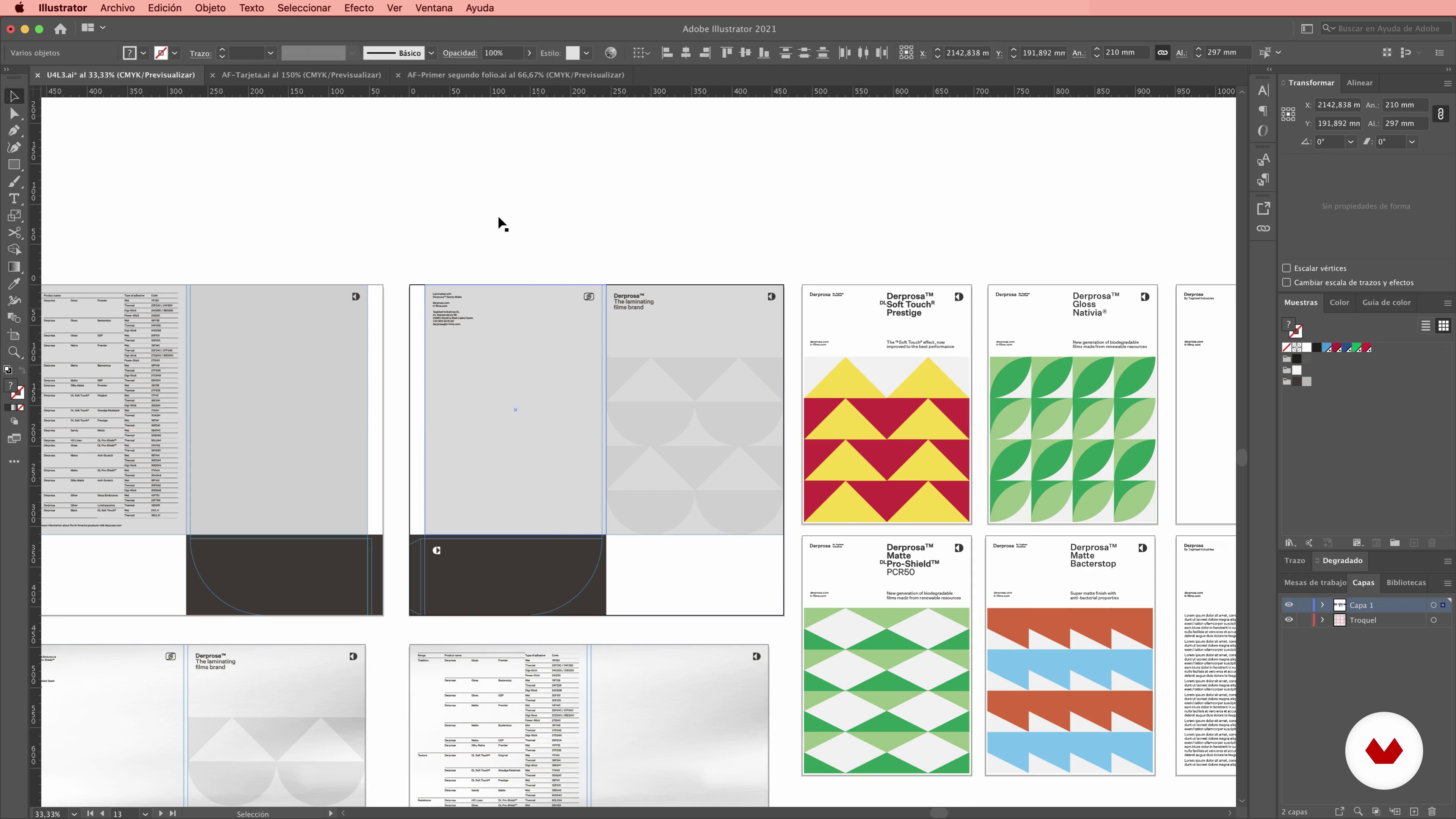The height and width of the screenshot is (819, 1456).
Task: Select the Gradient tool
Action: point(14,266)
